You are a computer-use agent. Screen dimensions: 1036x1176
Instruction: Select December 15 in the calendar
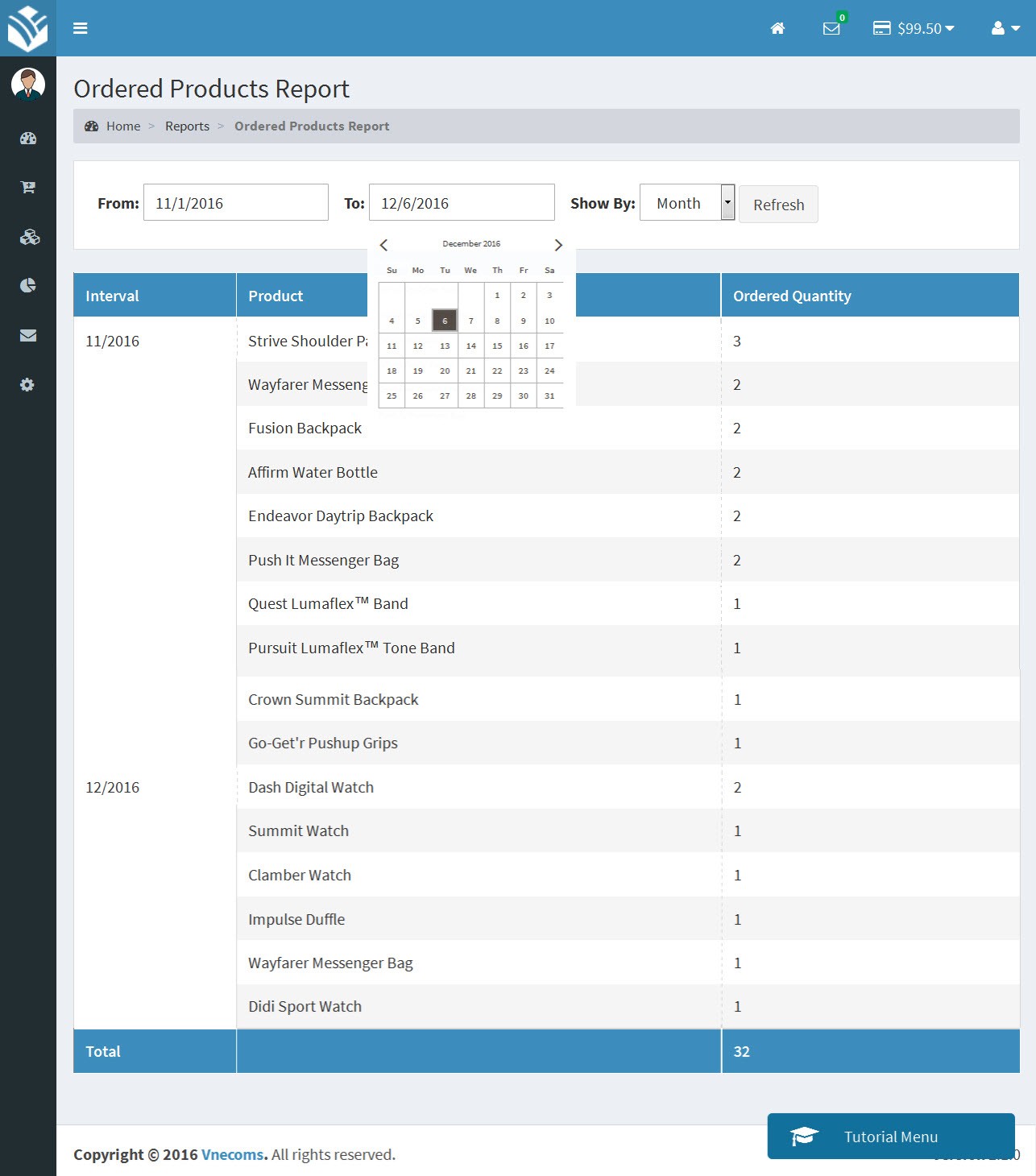pos(497,346)
